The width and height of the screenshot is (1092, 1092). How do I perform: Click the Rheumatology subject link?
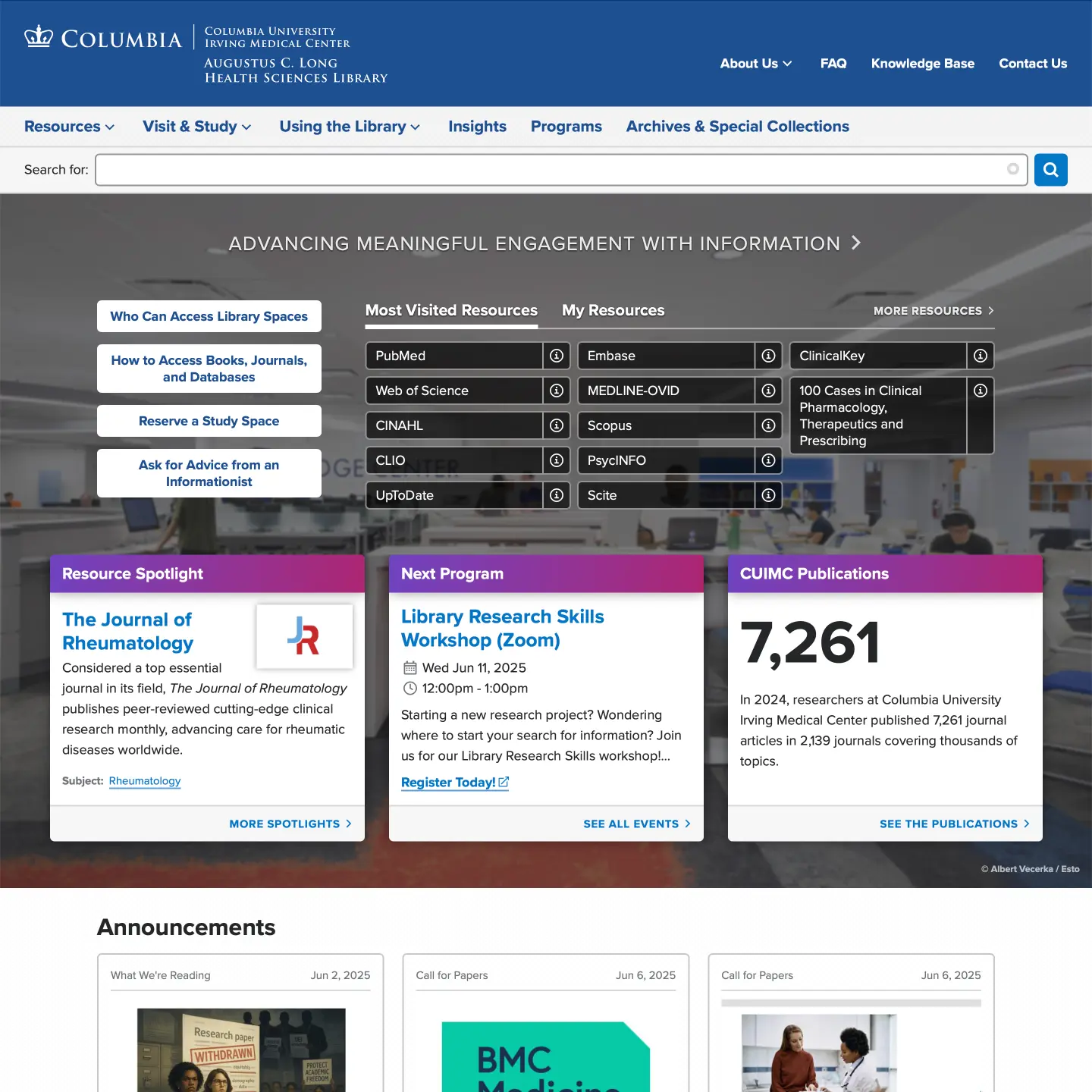[145, 781]
